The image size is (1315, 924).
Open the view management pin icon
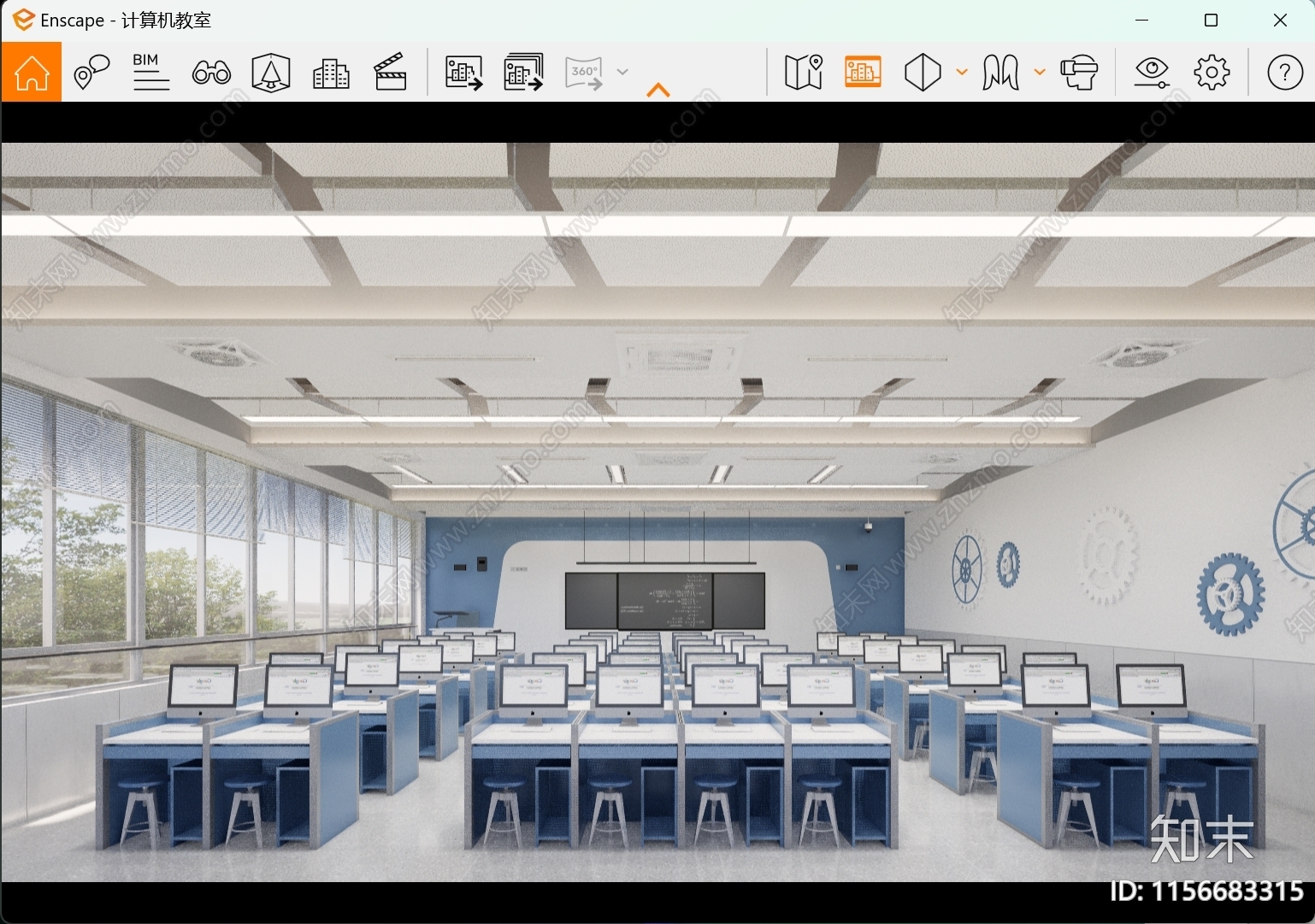tap(91, 73)
